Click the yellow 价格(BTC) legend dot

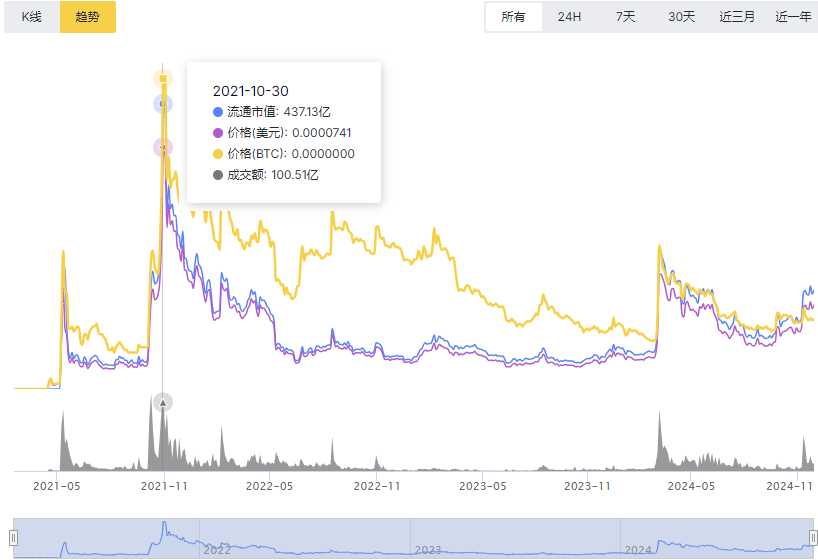tap(218, 154)
